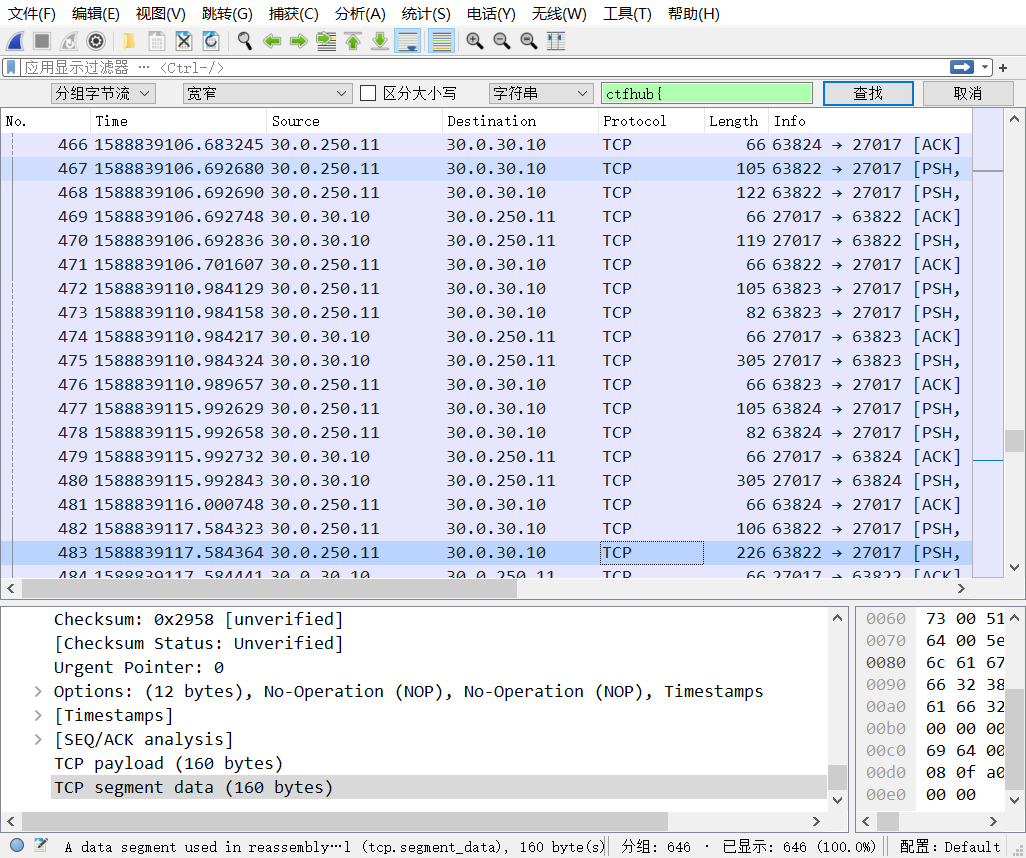
Task: Open the 字符串 search type dropdown
Action: [x=540, y=93]
